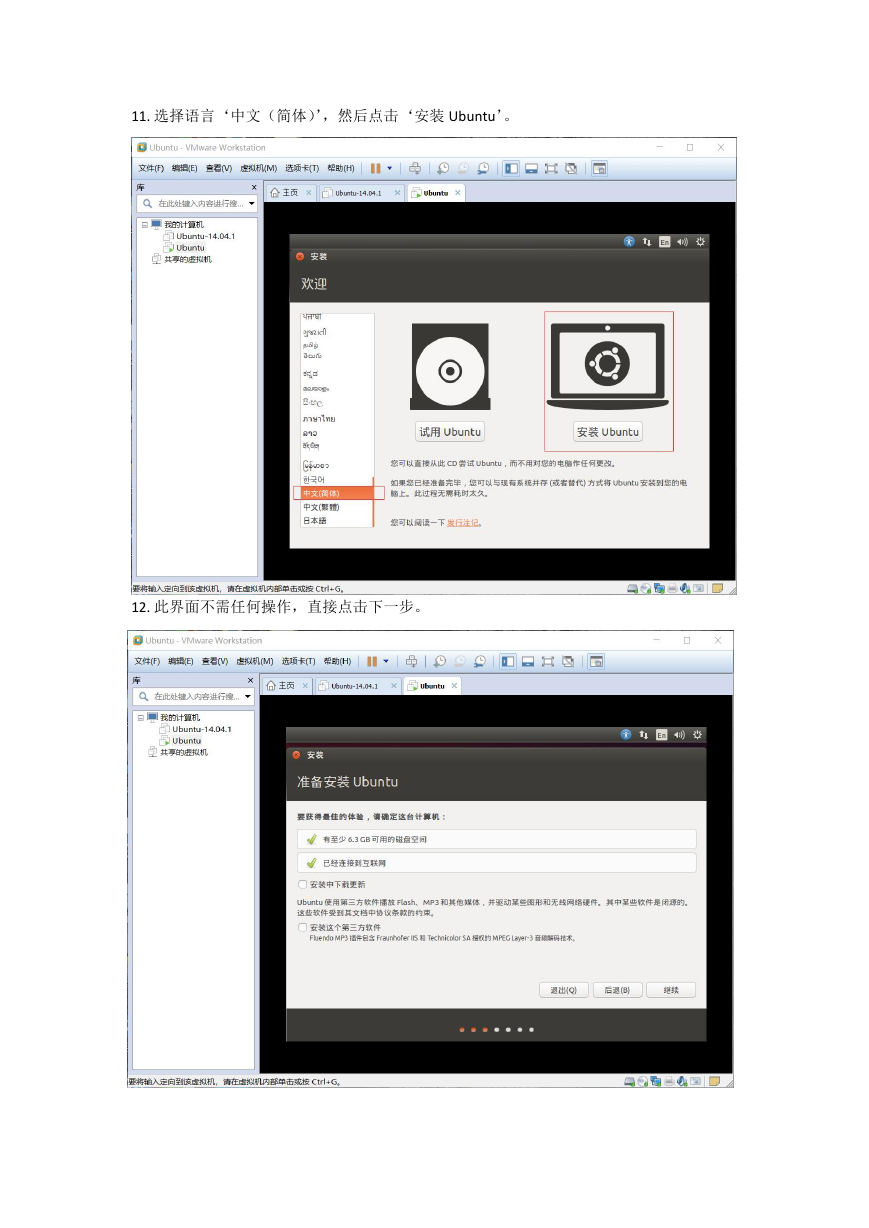Click the show library panel icon in the upper window
The width and height of the screenshot is (869, 1228).
tap(511, 168)
